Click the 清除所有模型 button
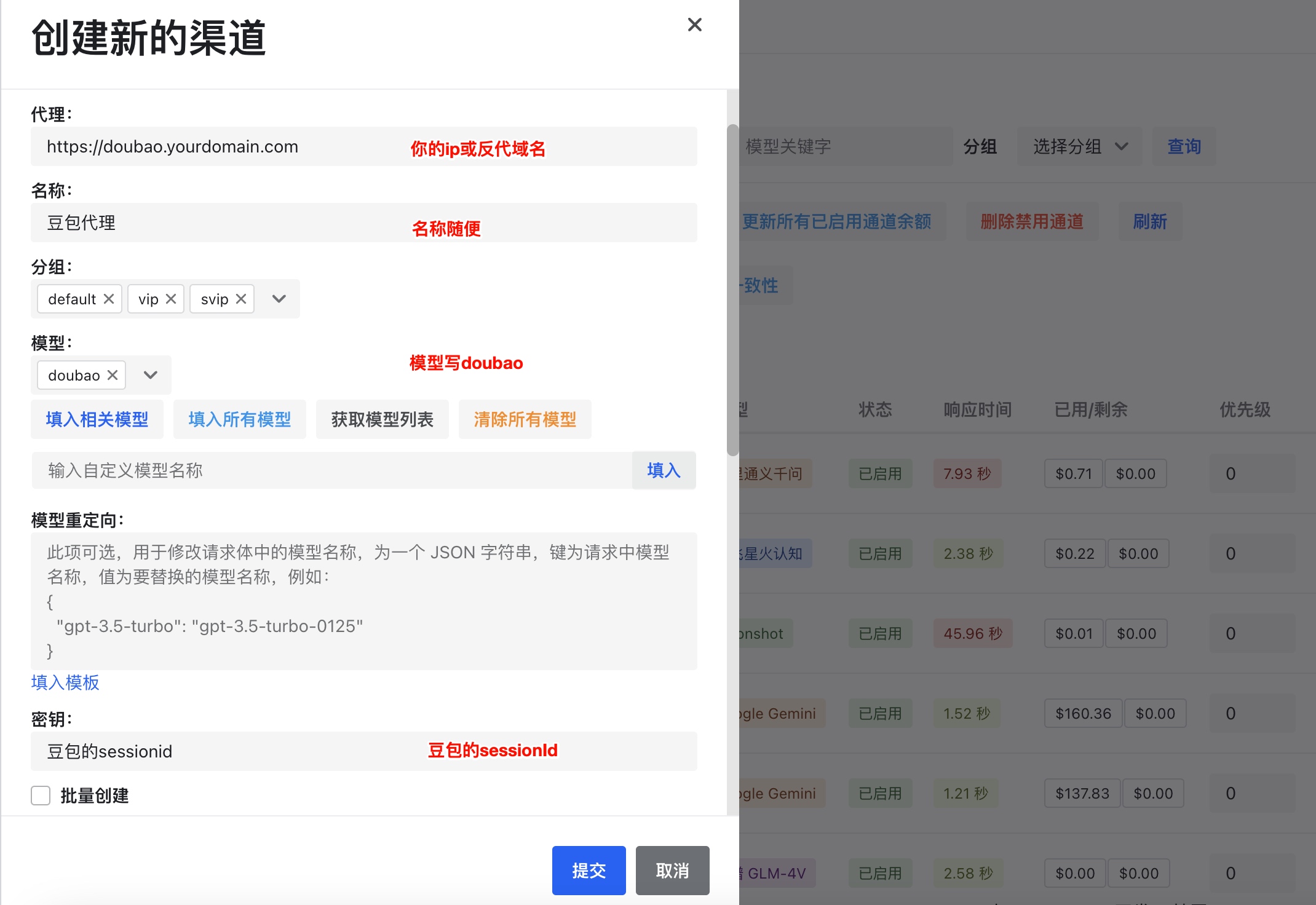 (525, 419)
